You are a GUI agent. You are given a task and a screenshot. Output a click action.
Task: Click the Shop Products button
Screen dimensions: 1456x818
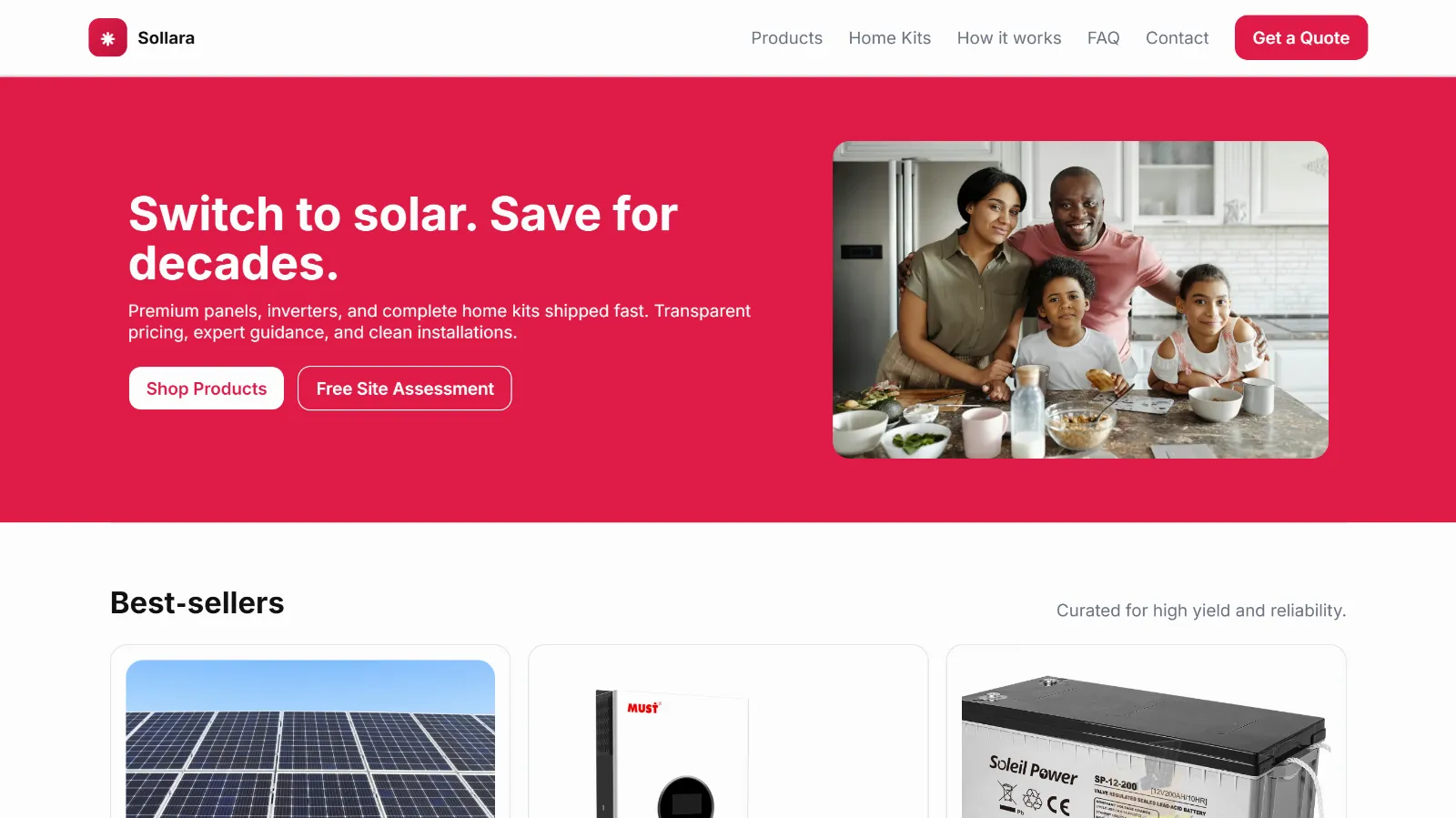pyautogui.click(x=207, y=389)
